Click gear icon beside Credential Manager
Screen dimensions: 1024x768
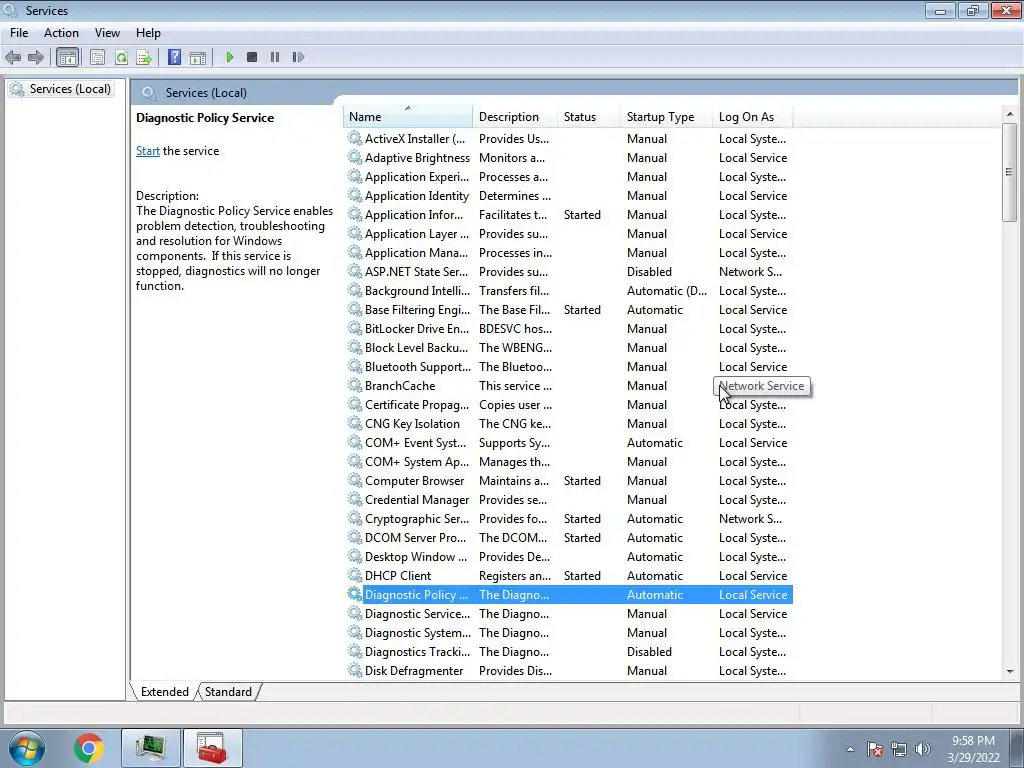tap(355, 499)
